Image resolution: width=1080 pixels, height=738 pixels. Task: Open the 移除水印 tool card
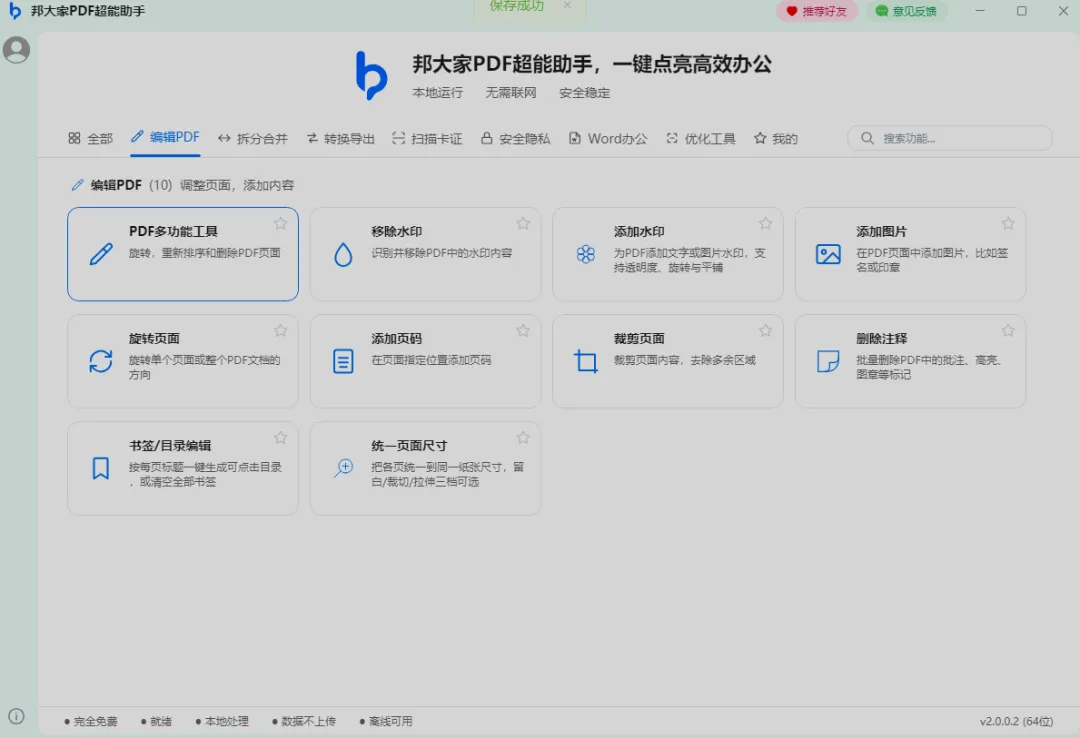tap(425, 254)
